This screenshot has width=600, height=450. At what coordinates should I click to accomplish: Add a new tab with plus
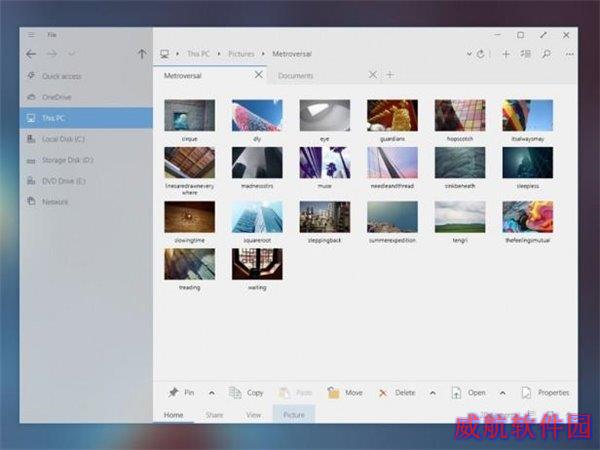390,75
